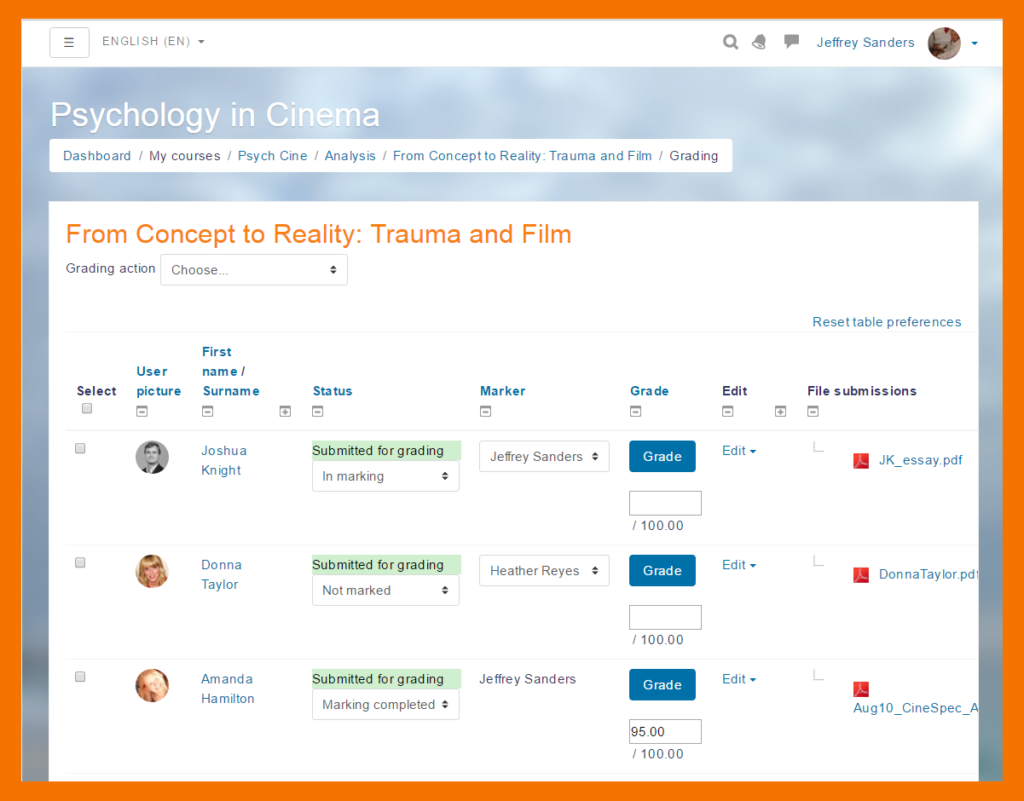Click the PDF icon beside JK_essay.pdf

[861, 460]
